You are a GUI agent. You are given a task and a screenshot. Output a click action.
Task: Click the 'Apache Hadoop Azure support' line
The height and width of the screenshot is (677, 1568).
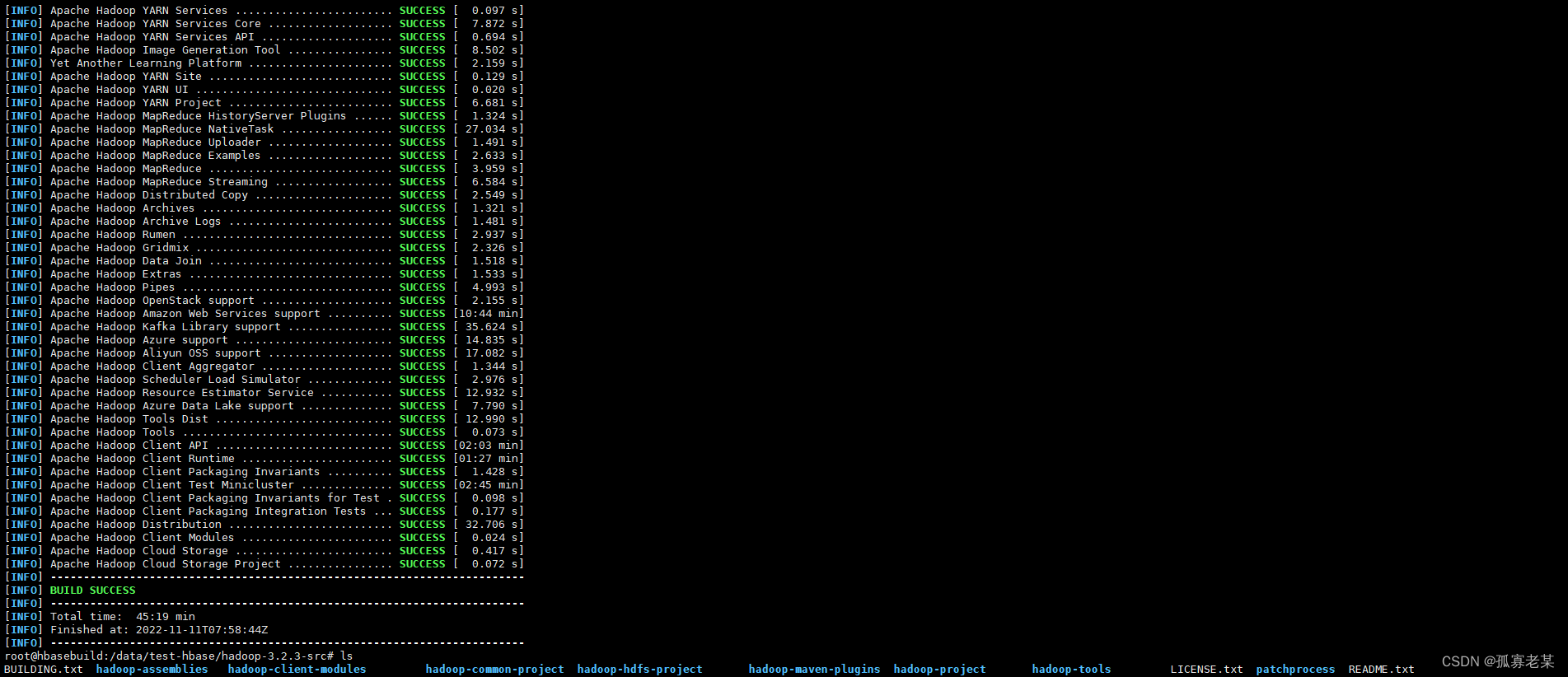(x=264, y=340)
